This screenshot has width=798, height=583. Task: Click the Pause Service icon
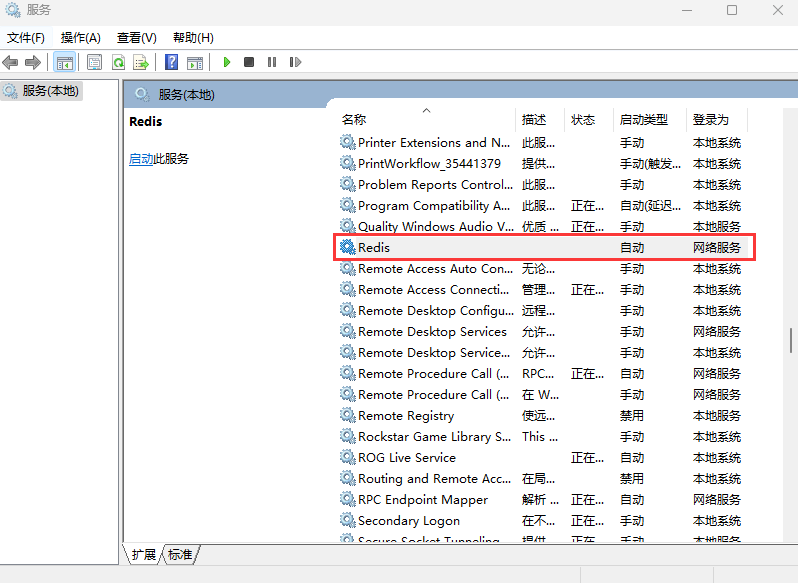(x=272, y=62)
